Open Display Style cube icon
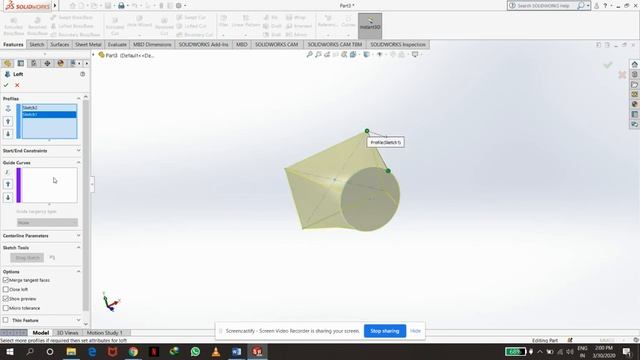This screenshot has height=360, width=640. [367, 55]
